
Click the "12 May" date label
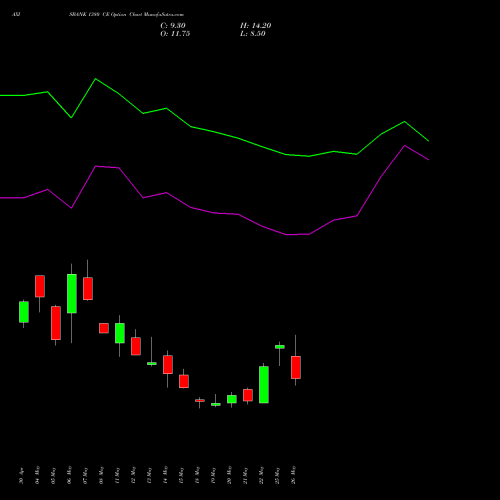[134, 475]
